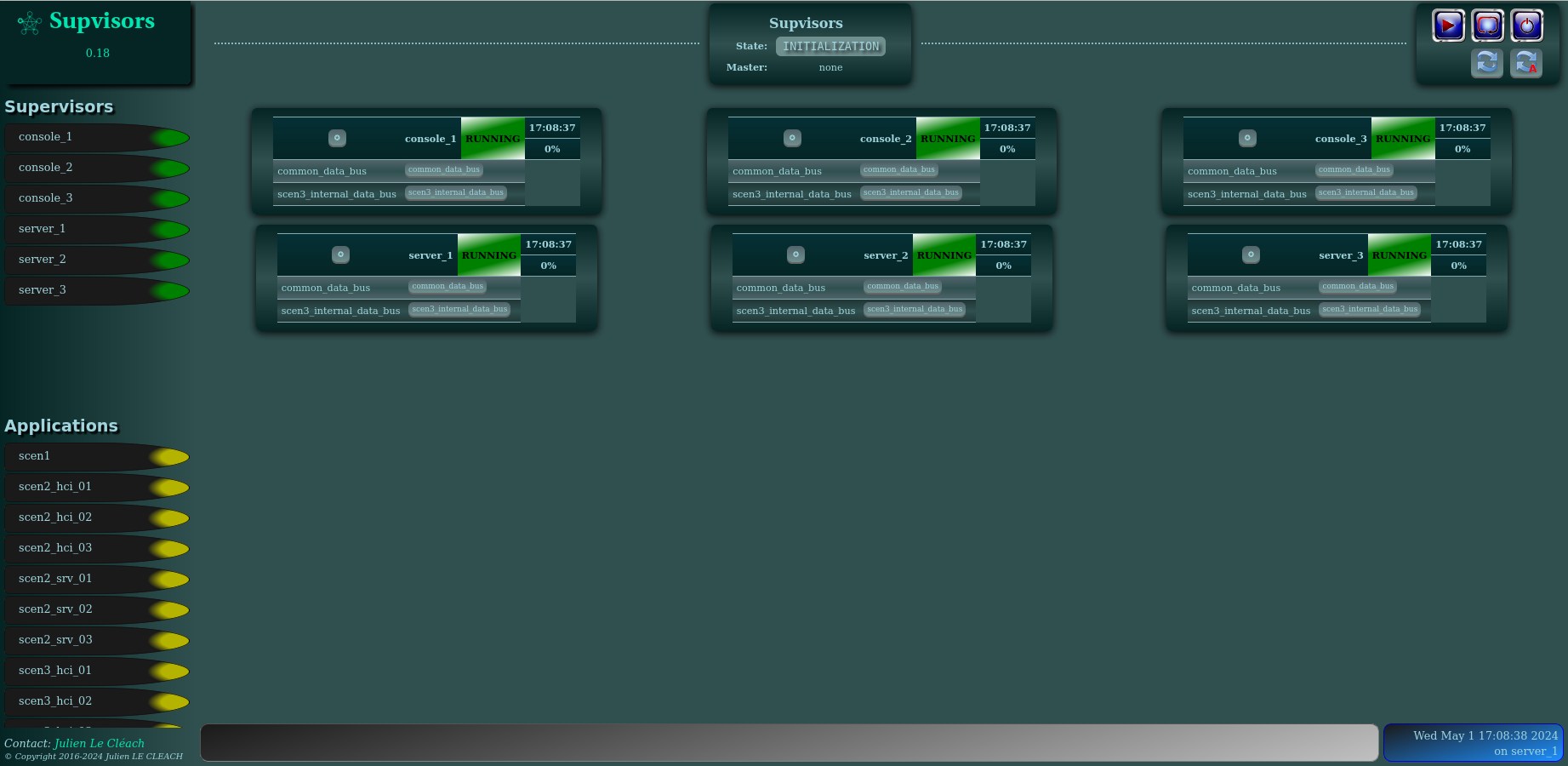Screen dimensions: 1568x766
Task: Click the empty message bar in the footer
Action: (789, 743)
